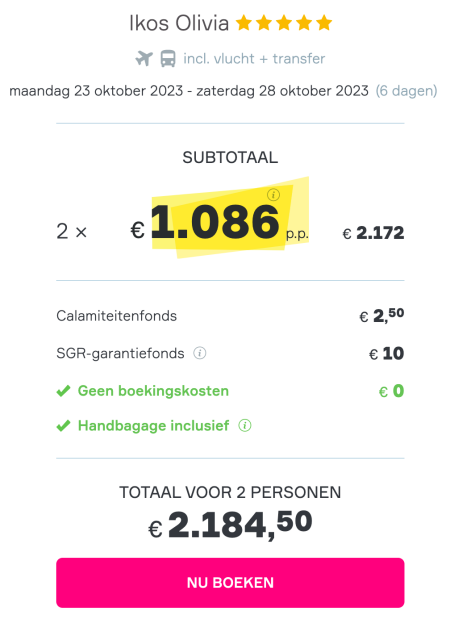Click the Geen boekingskosten text
The width and height of the screenshot is (450, 619).
click(154, 391)
